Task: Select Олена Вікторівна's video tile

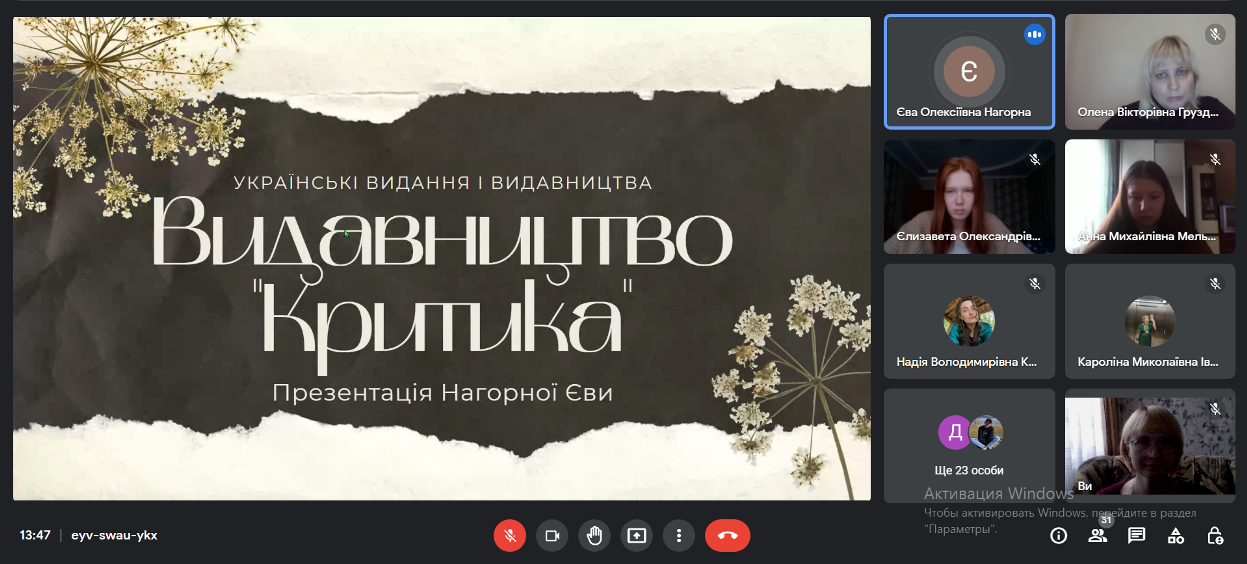Action: coord(1150,72)
